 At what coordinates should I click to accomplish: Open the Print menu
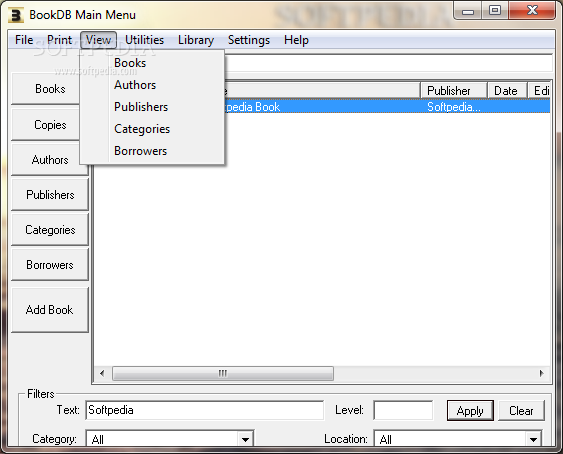(60, 40)
